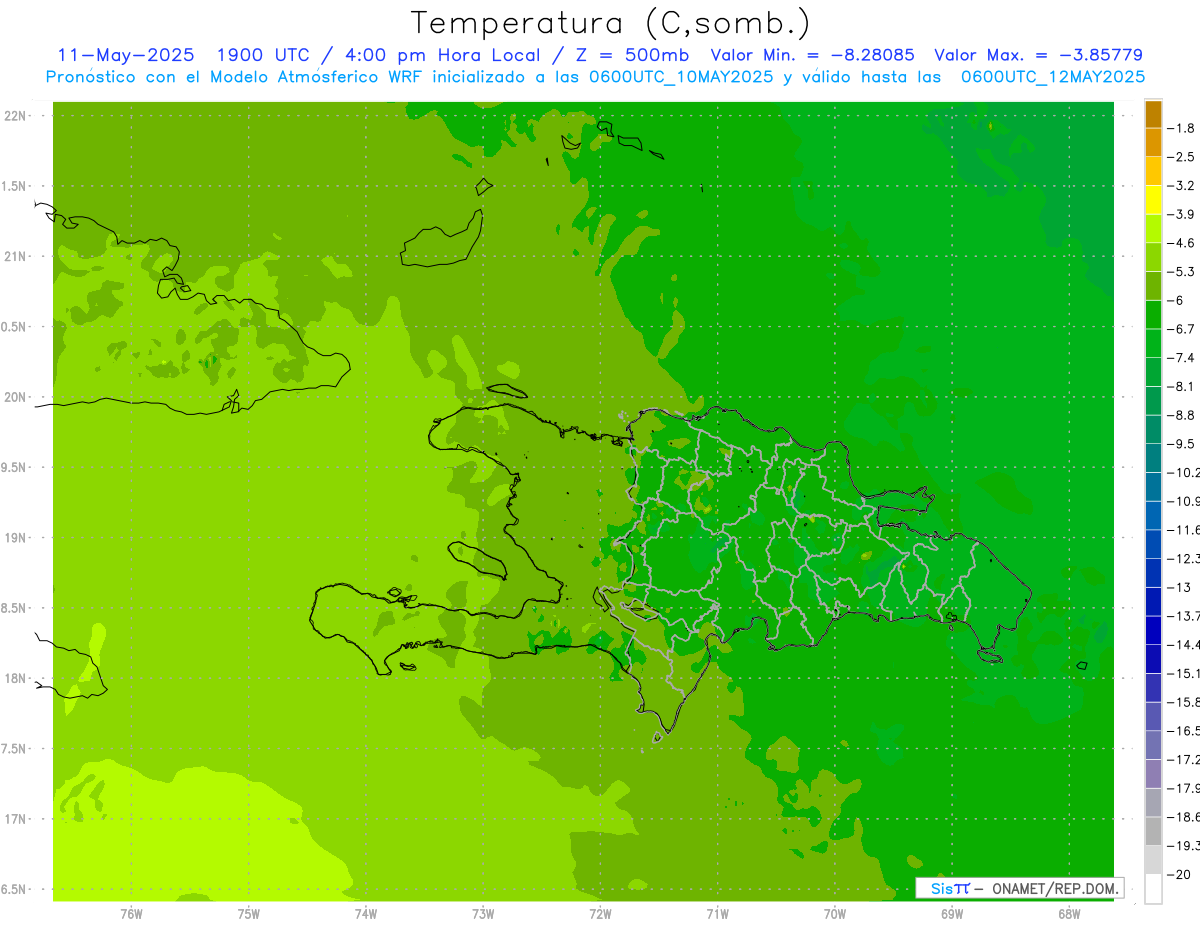Click the "-20" colorbar value
Image resolution: width=1200 pixels, height=927 pixels.
point(1181,874)
